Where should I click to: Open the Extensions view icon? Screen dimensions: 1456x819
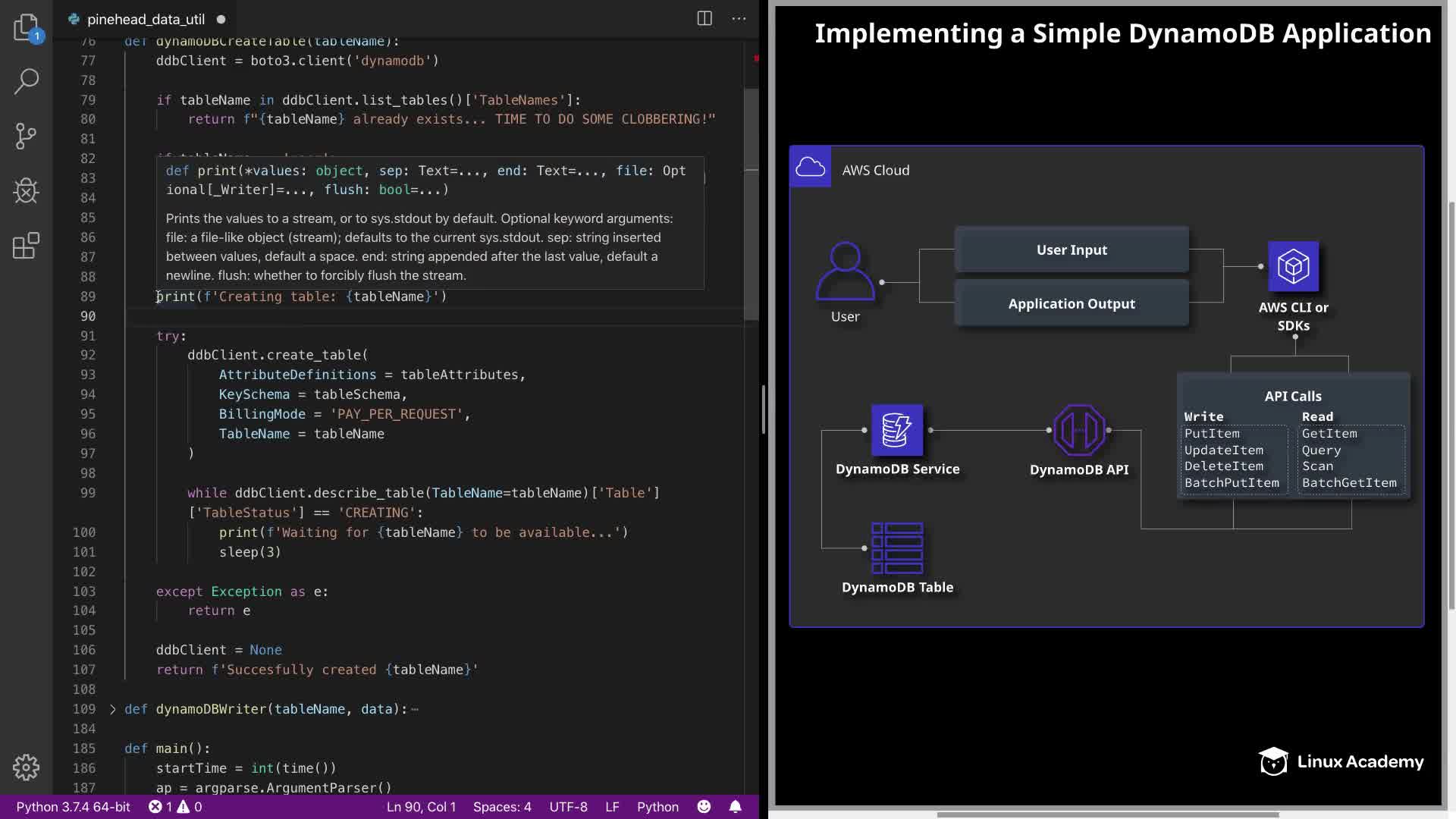pyautogui.click(x=26, y=246)
